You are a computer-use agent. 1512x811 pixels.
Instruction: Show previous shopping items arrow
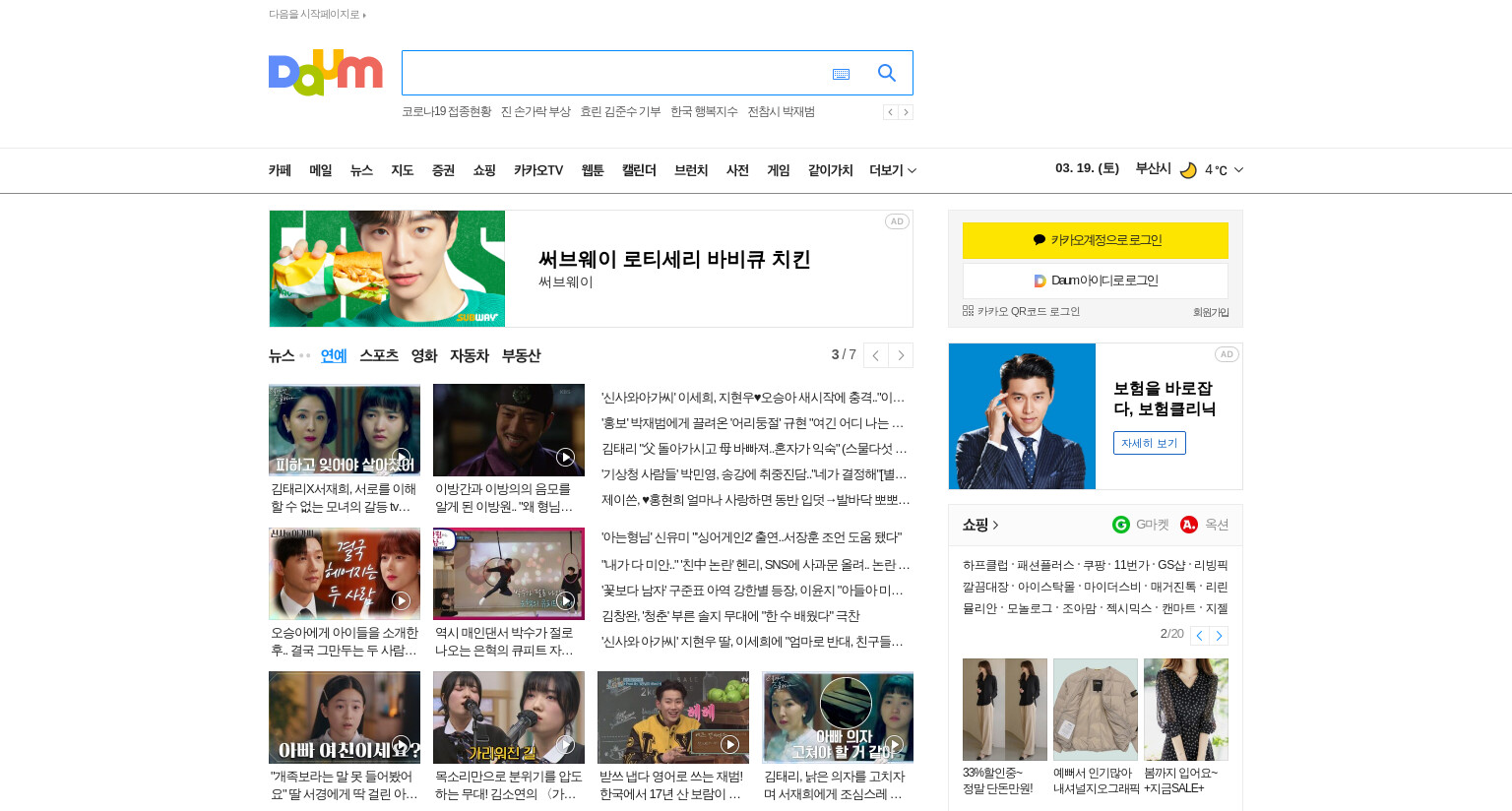point(1199,636)
